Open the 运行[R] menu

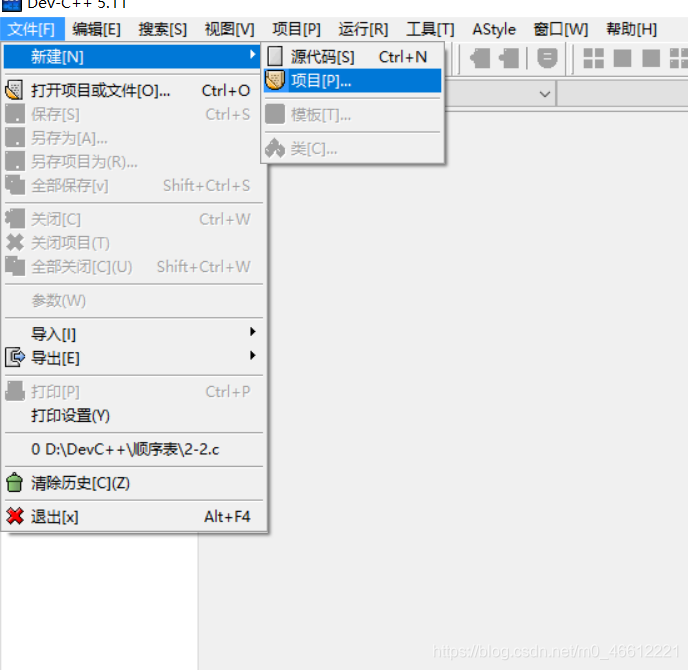pyautogui.click(x=363, y=29)
